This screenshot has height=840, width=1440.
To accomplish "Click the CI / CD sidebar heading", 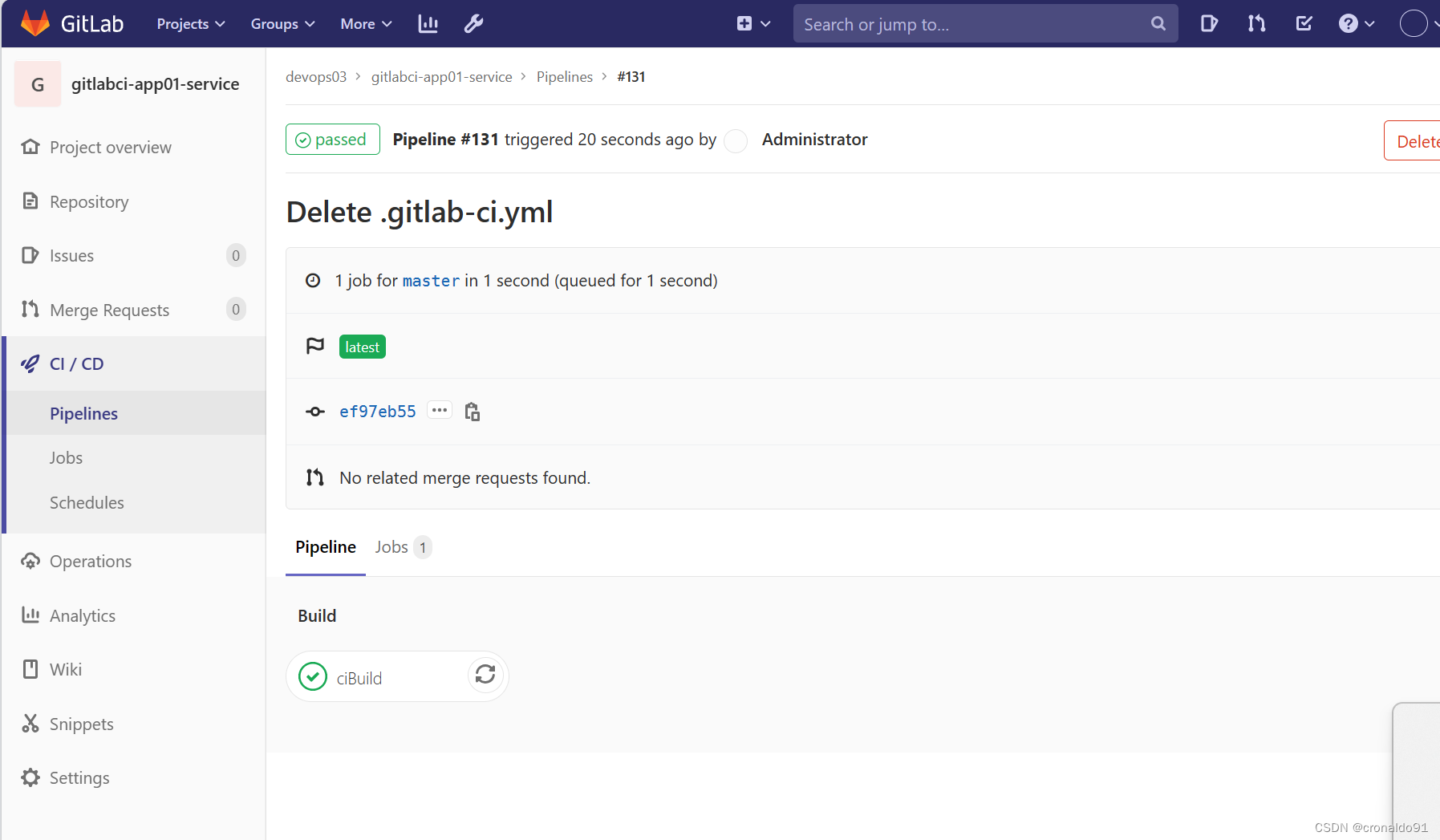I will coord(76,364).
